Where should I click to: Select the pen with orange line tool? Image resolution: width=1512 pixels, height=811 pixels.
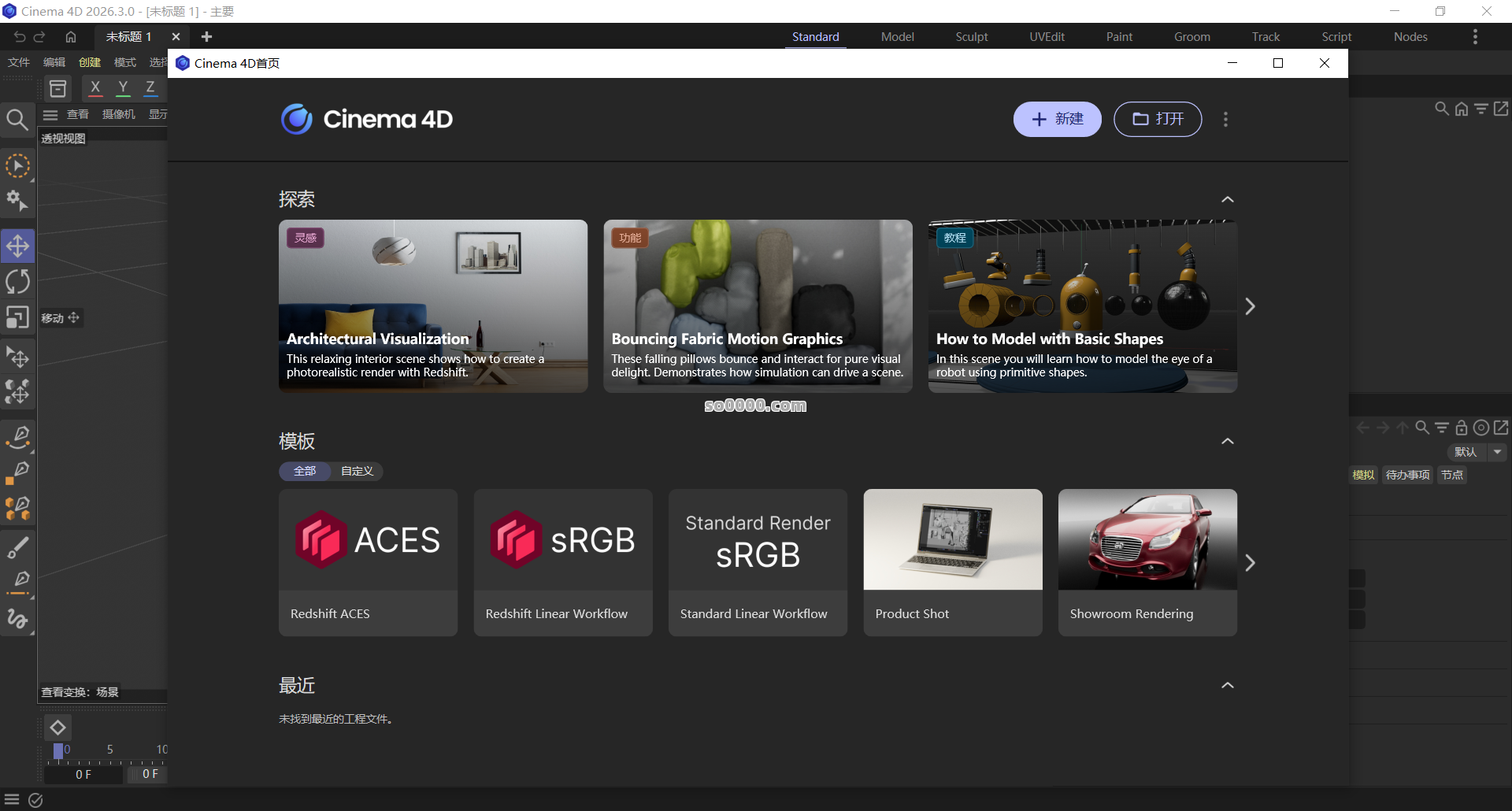[17, 583]
